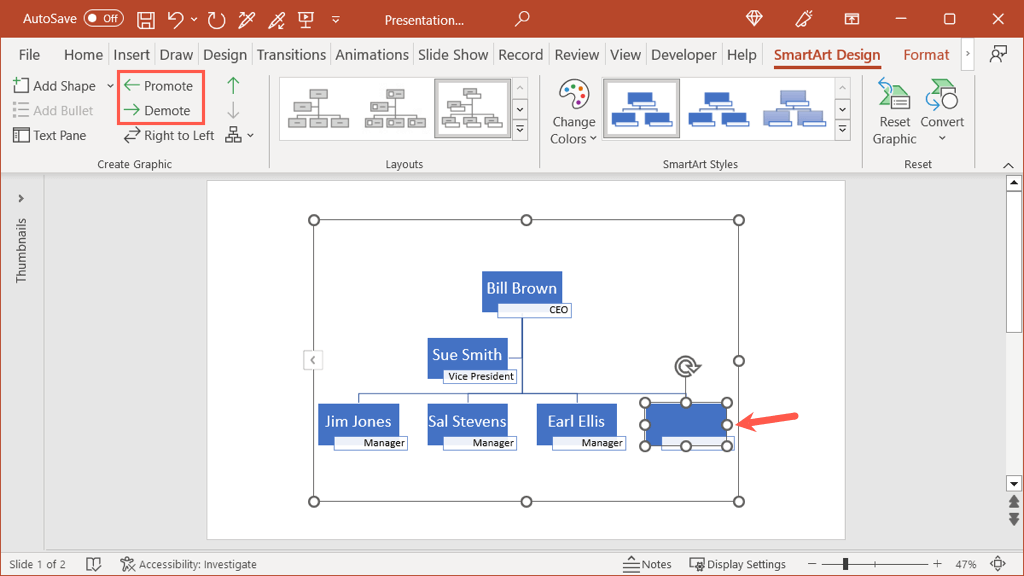Screen dimensions: 1024x576
Task: Open the Notes pane
Action: [647, 564]
